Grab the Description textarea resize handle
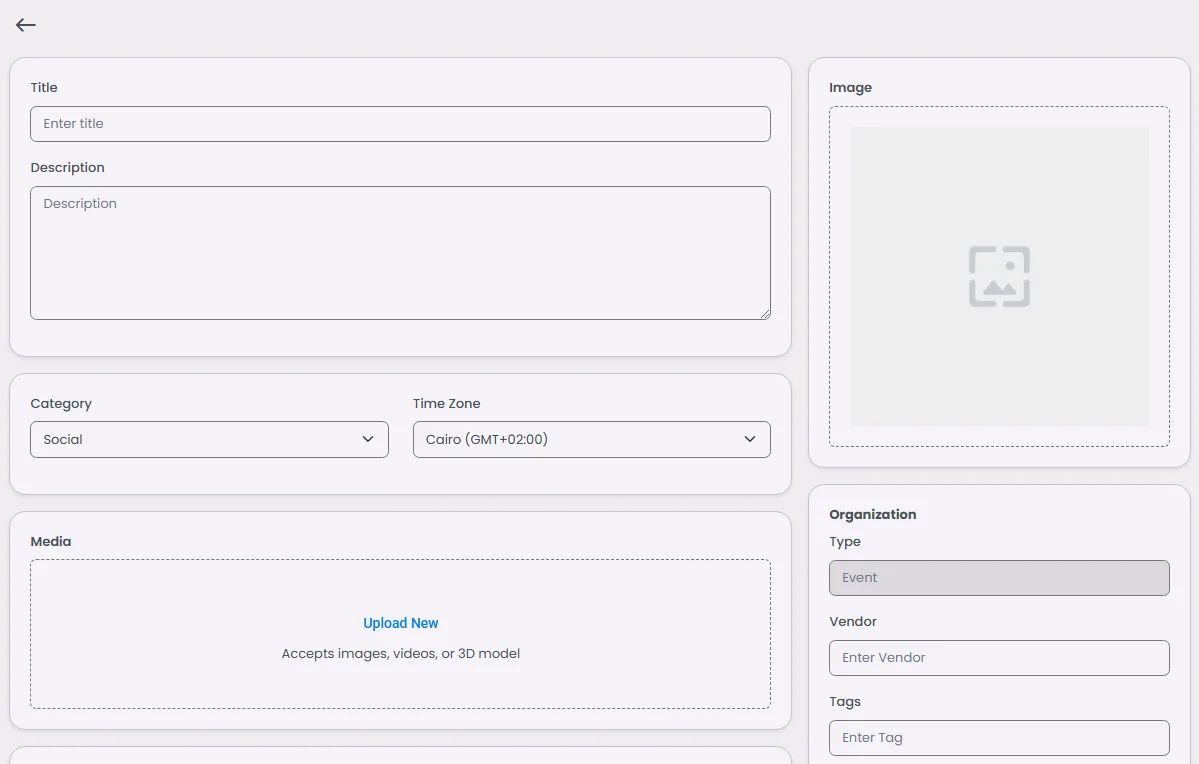 [765, 314]
